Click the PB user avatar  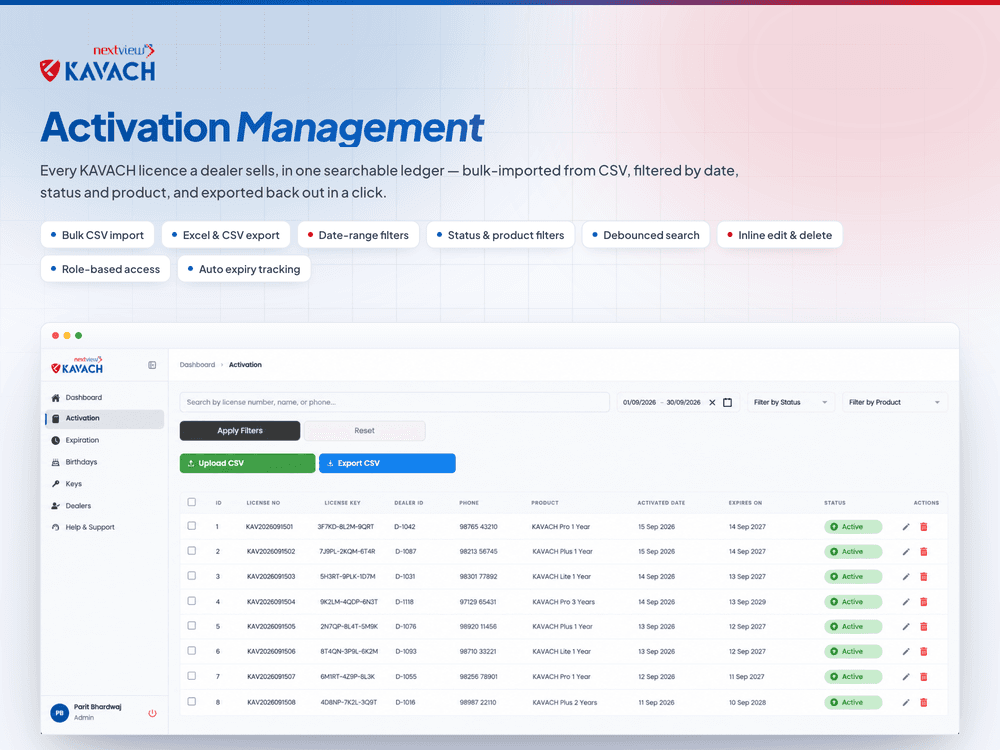[x=59, y=713]
